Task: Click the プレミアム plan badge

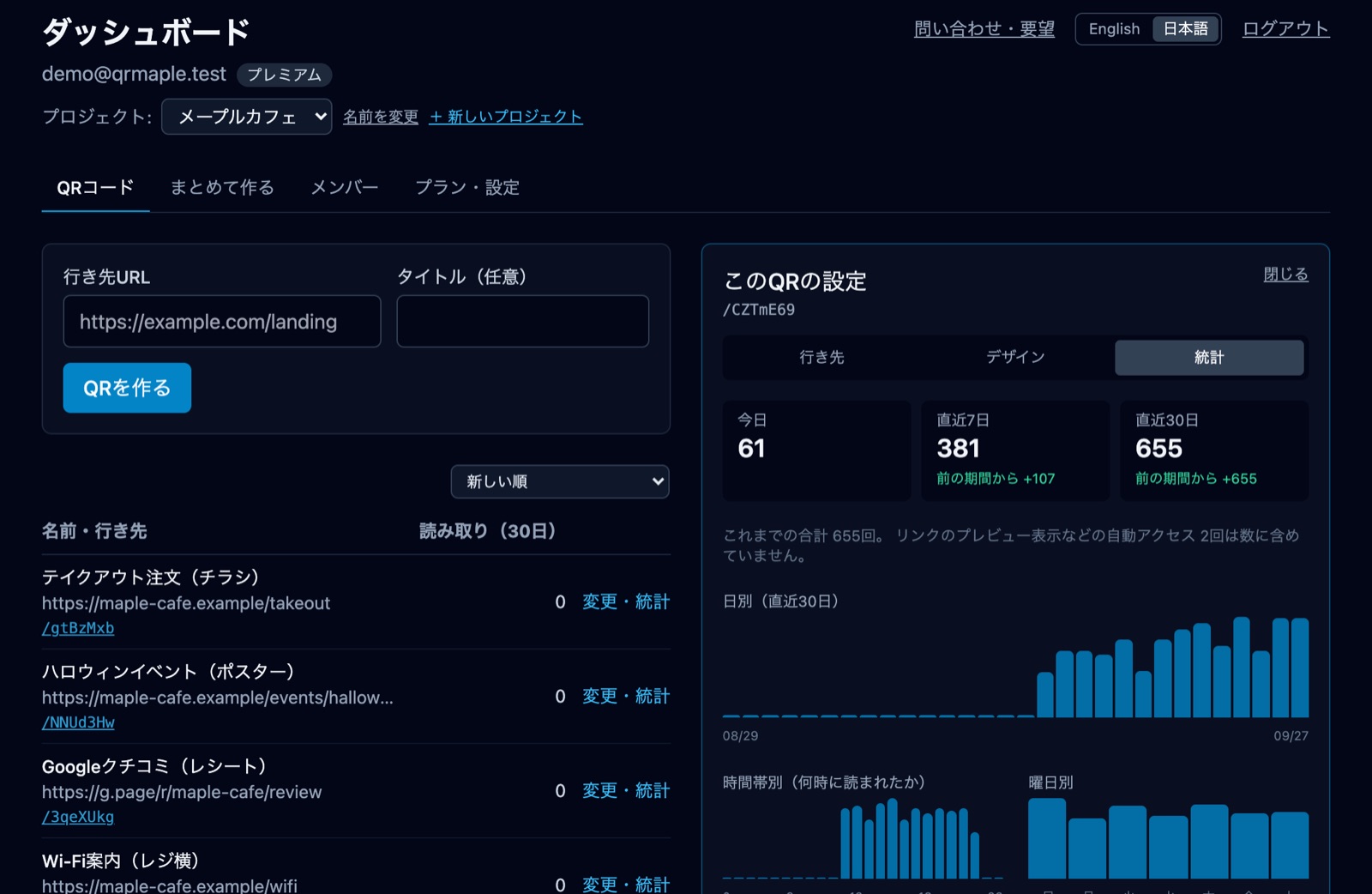Action: pyautogui.click(x=284, y=75)
